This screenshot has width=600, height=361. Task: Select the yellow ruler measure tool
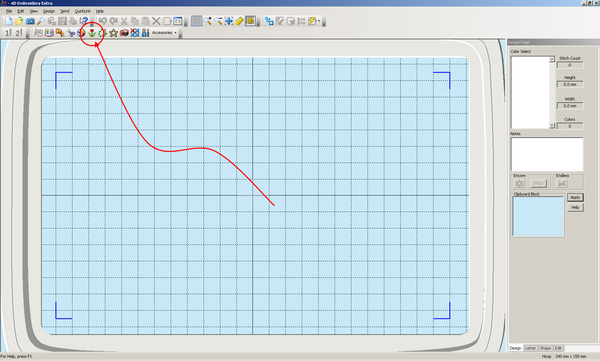coord(240,21)
